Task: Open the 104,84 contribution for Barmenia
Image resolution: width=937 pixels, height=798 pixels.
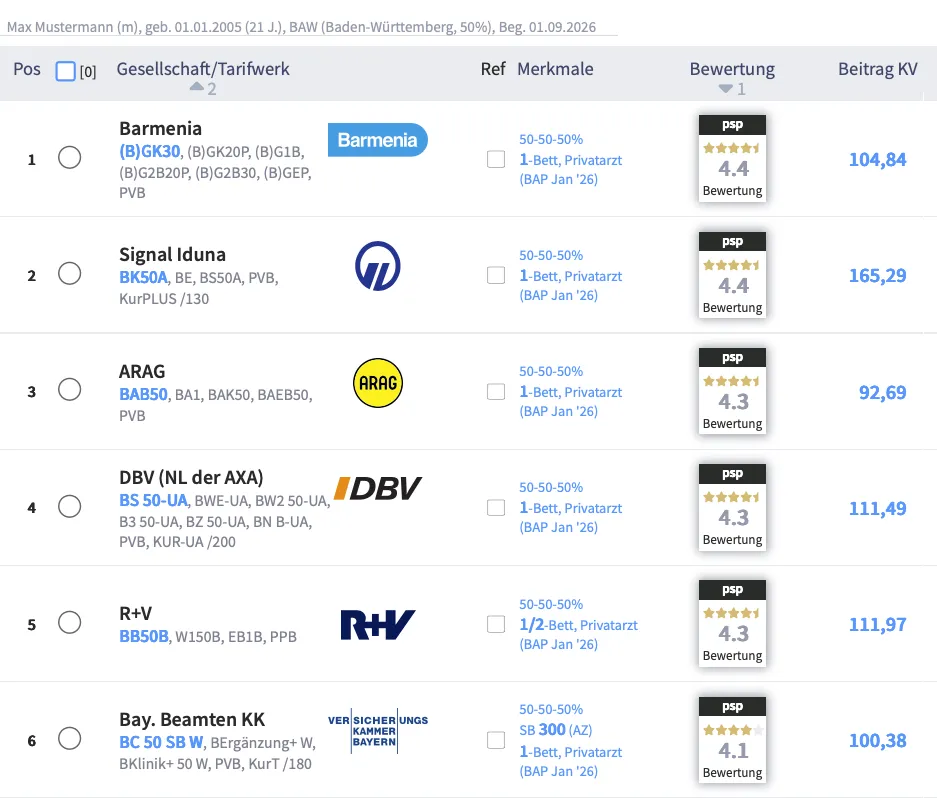Action: coord(877,160)
